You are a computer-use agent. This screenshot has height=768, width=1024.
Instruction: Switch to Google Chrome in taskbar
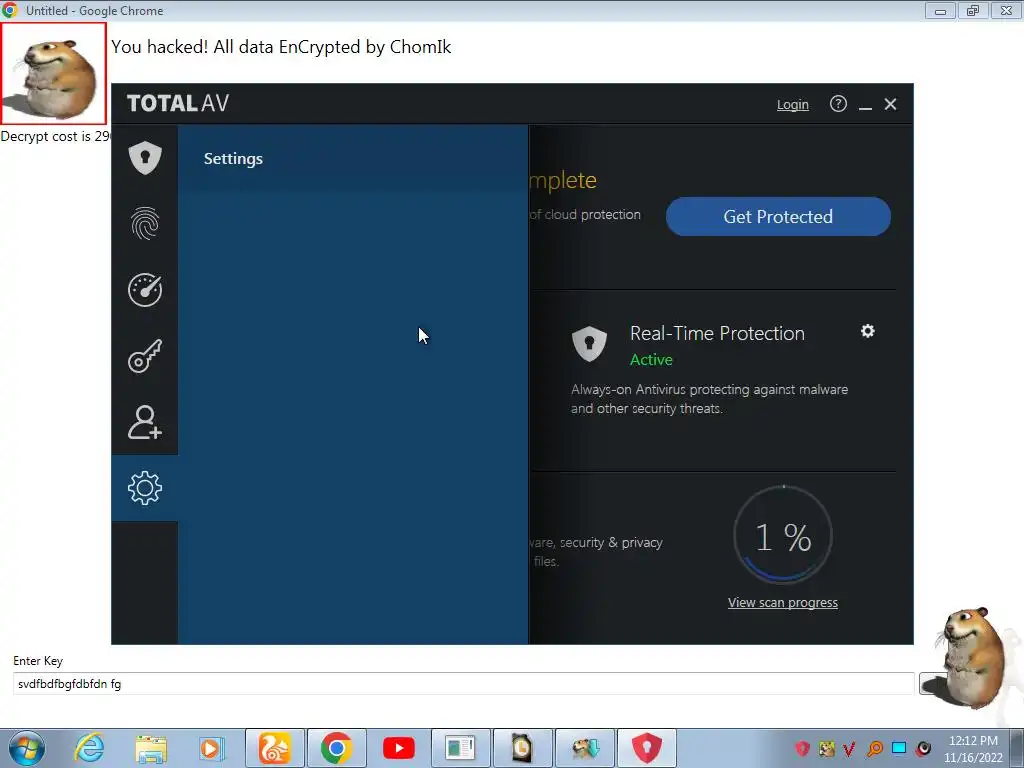click(x=336, y=748)
